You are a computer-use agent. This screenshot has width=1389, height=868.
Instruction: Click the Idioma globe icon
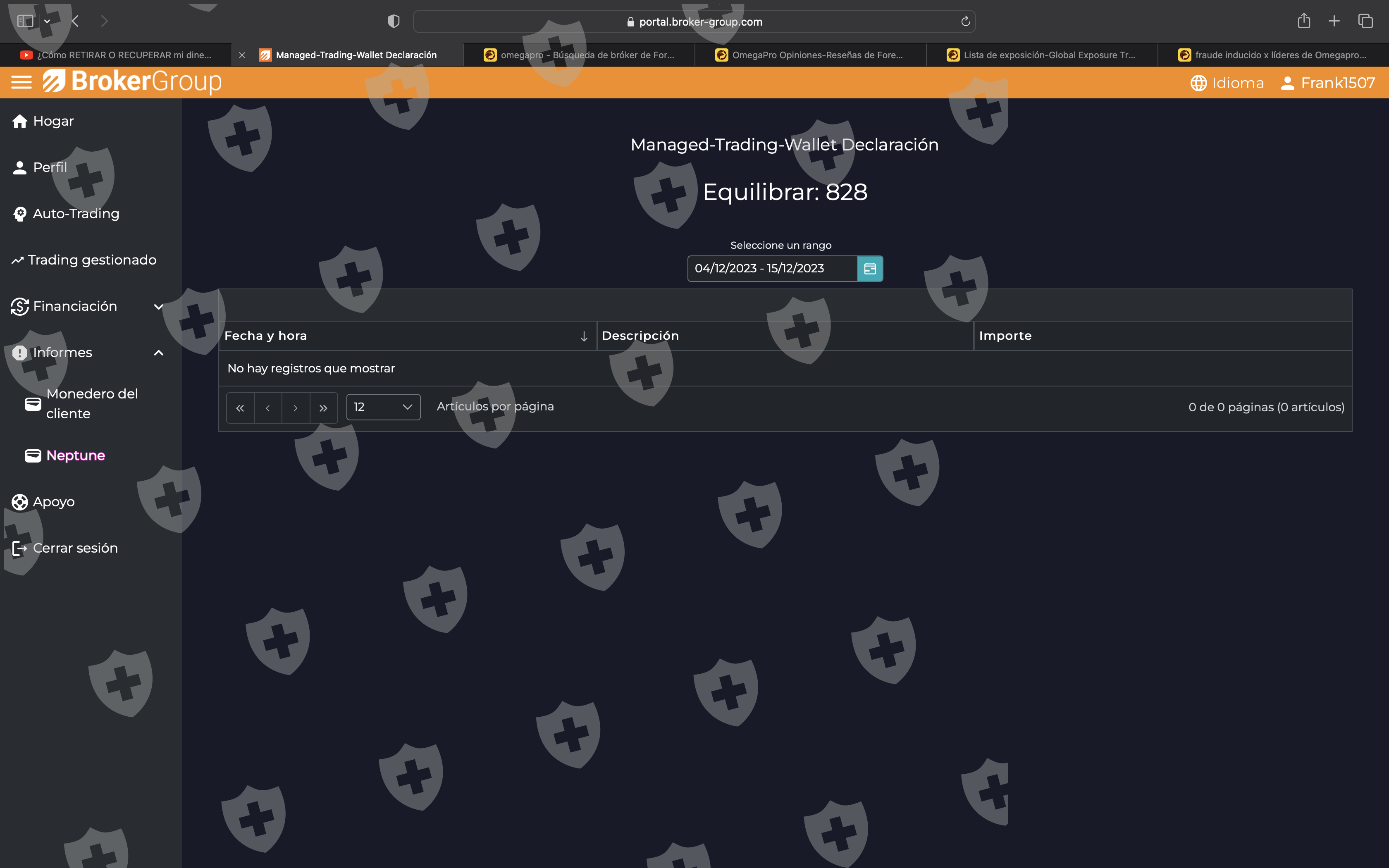1198,83
